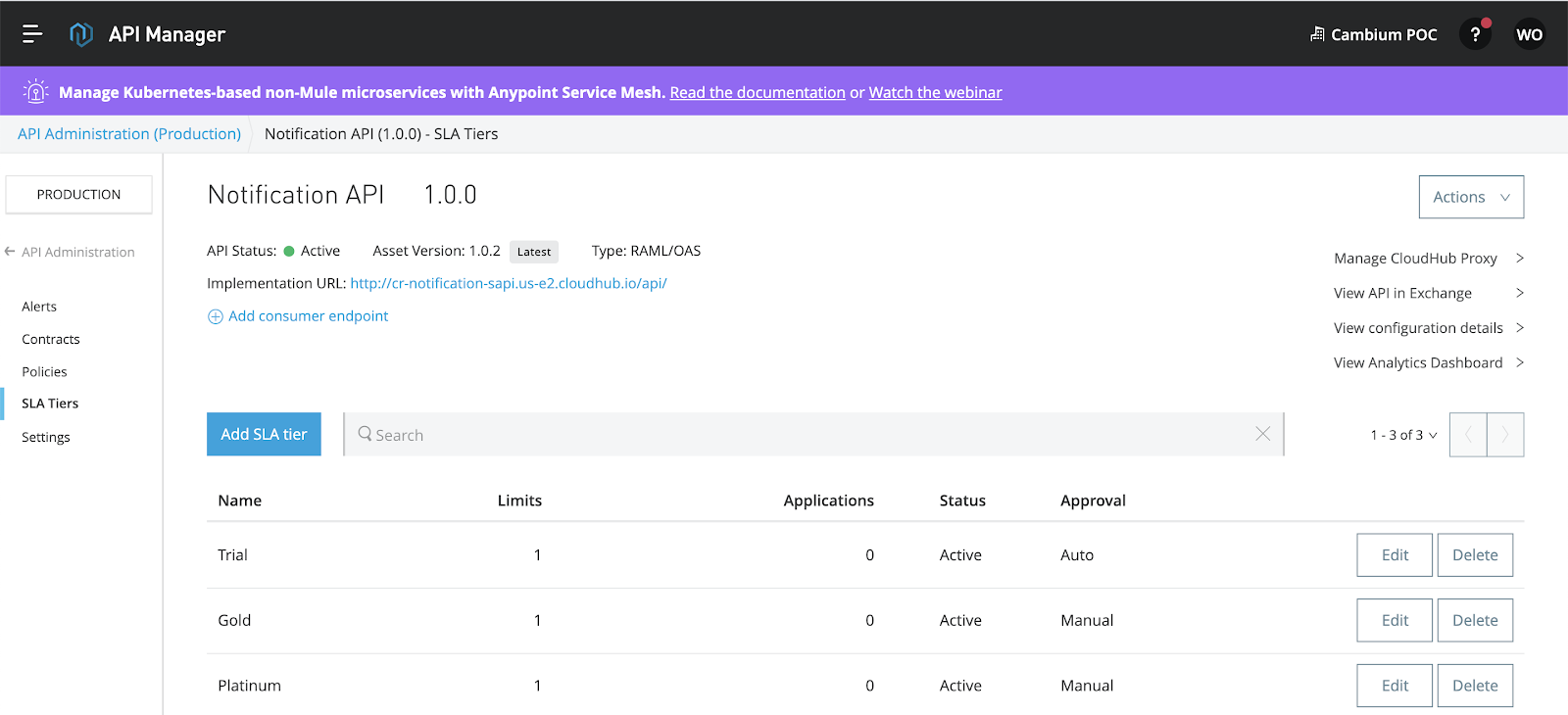Screen dimensions: 1568x715
Task: Expand the Actions dropdown
Action: [x=1471, y=197]
